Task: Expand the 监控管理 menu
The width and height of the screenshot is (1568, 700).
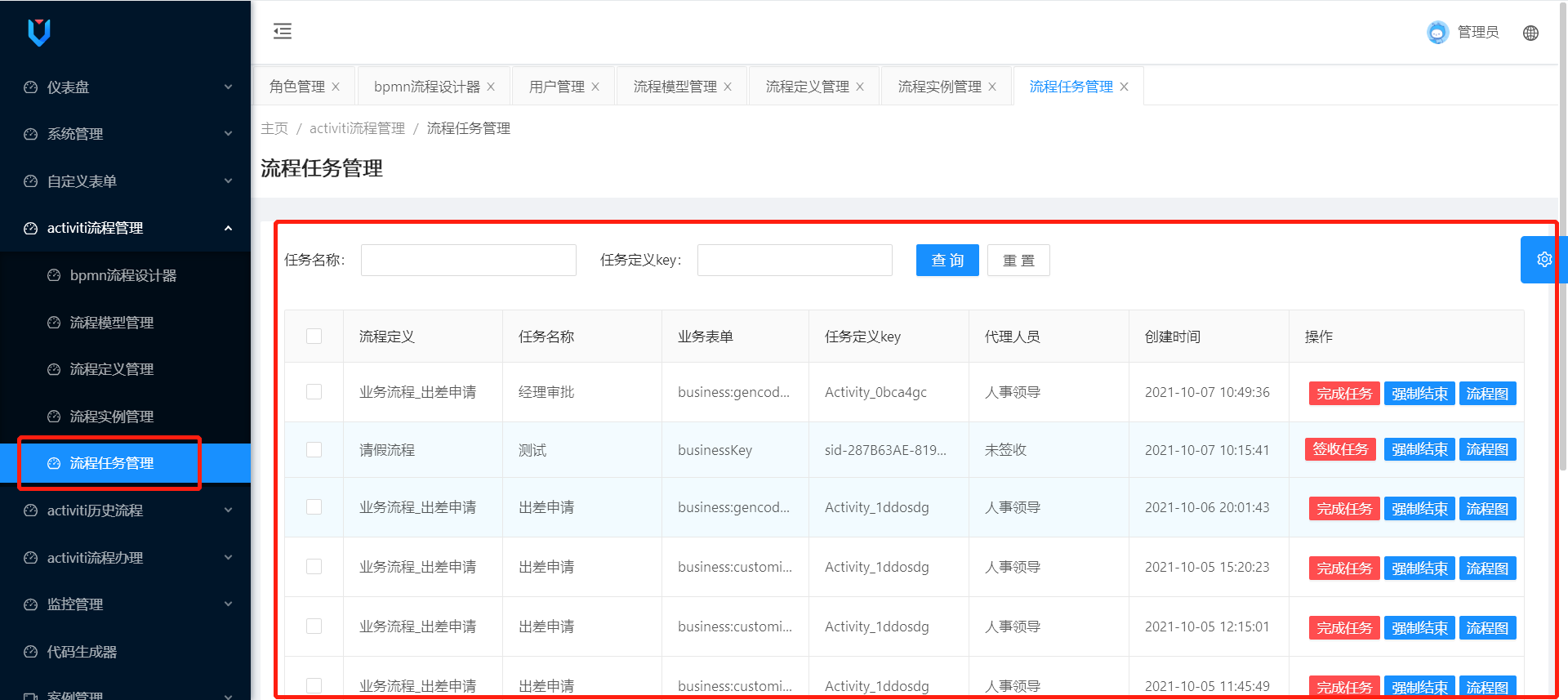Action: point(228,604)
